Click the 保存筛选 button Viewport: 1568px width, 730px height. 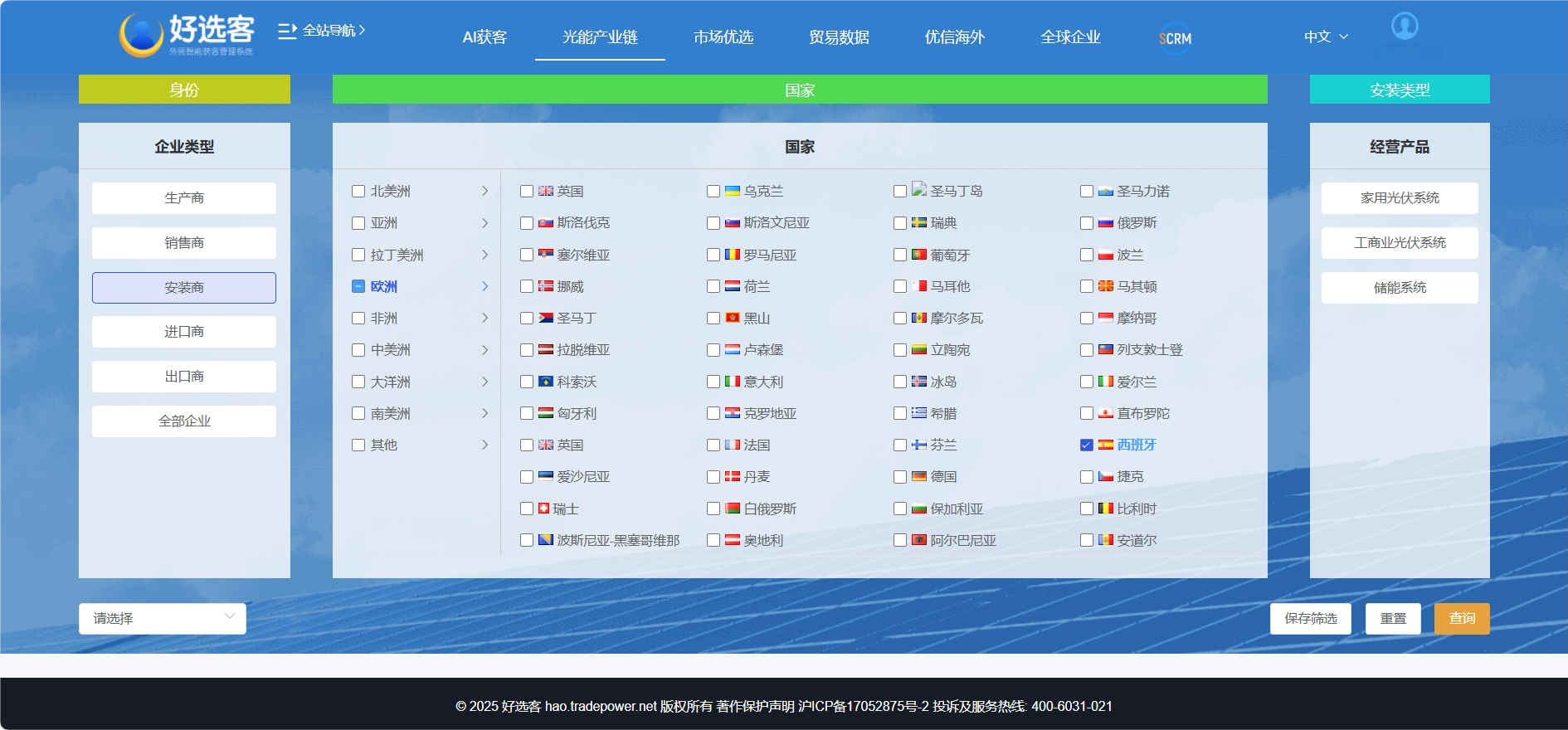(x=1311, y=619)
